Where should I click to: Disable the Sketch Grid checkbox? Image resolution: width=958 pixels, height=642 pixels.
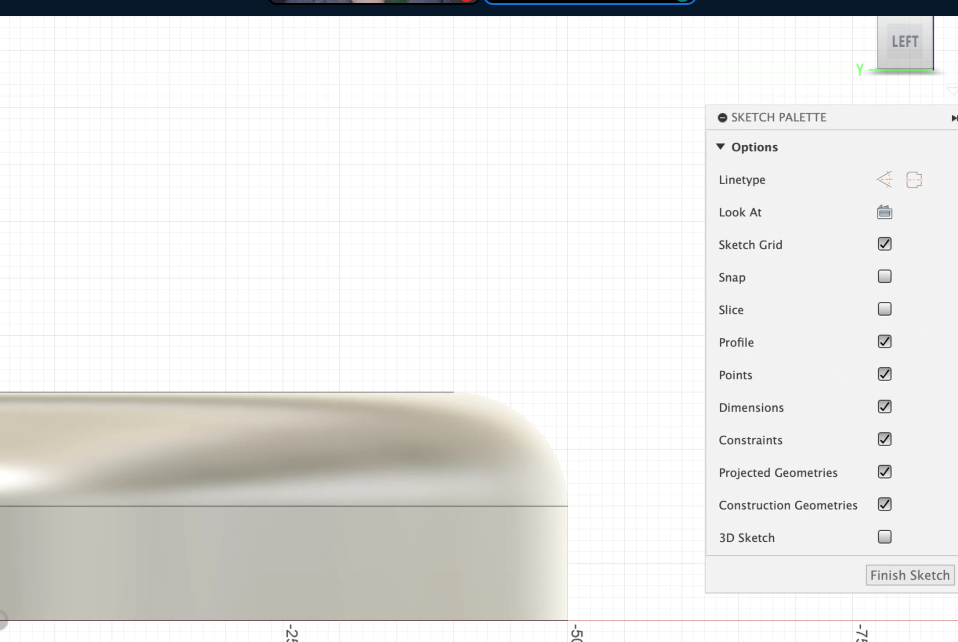coord(884,244)
